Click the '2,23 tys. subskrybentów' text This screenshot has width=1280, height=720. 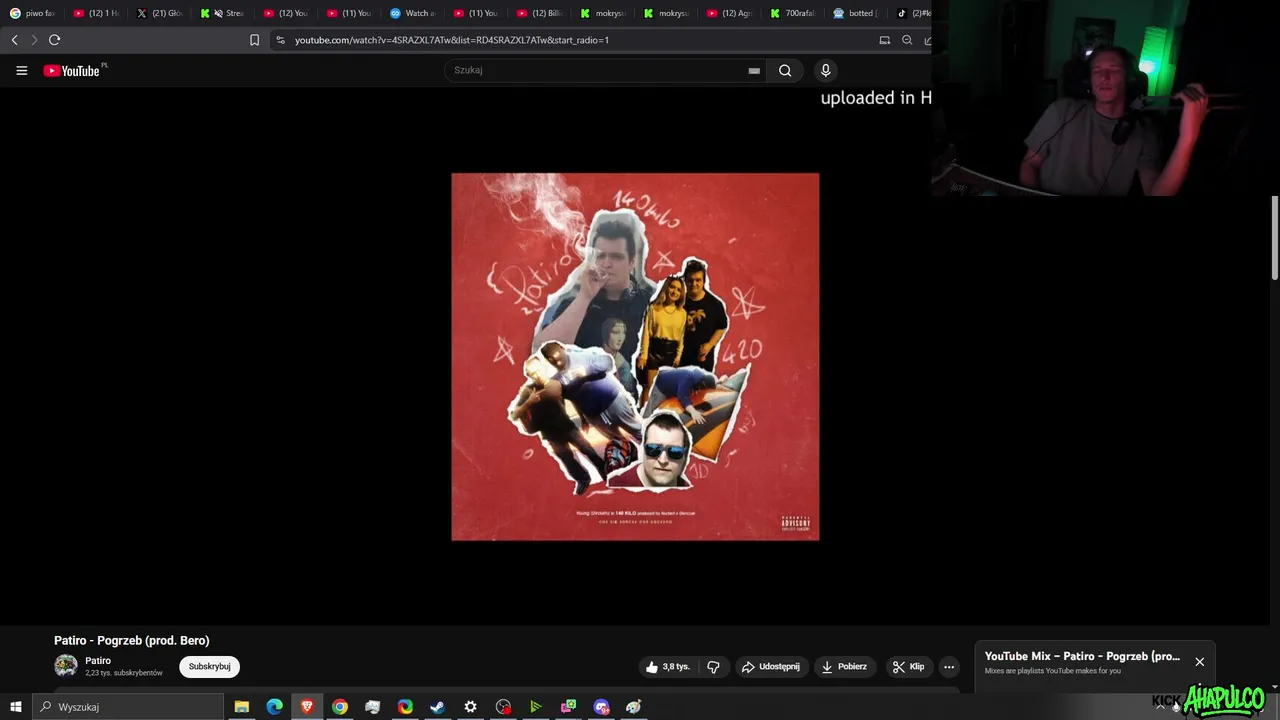click(x=124, y=673)
